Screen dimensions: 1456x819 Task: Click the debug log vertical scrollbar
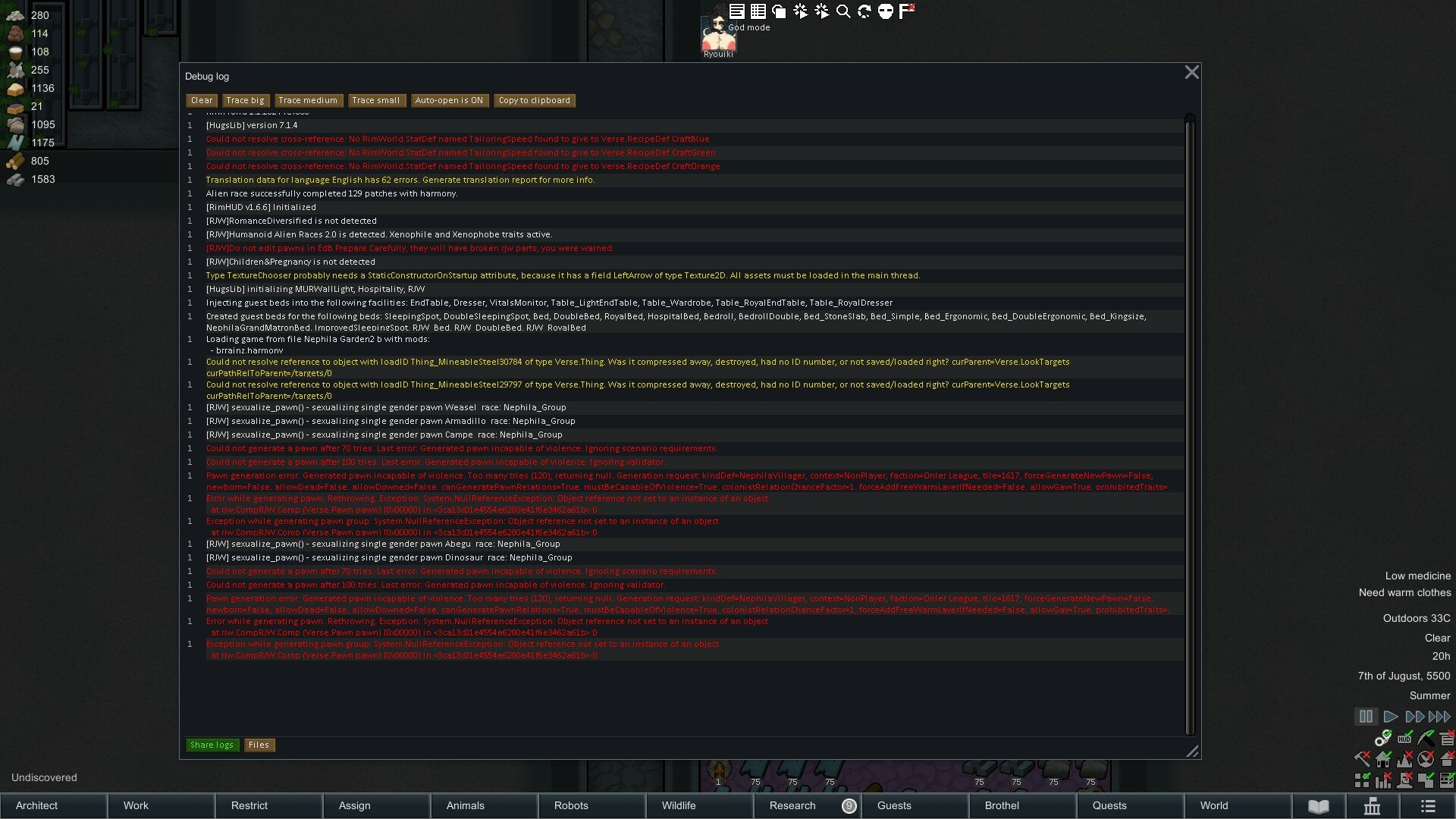click(1190, 425)
